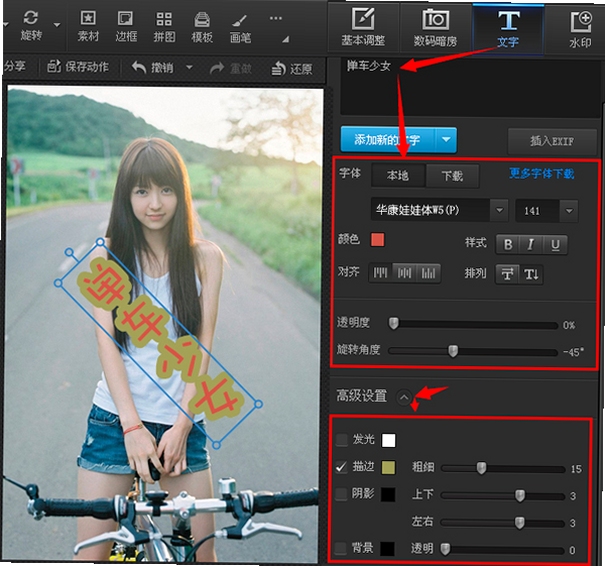Toggle the Italic style icon
This screenshot has width=605, height=566.
point(531,245)
